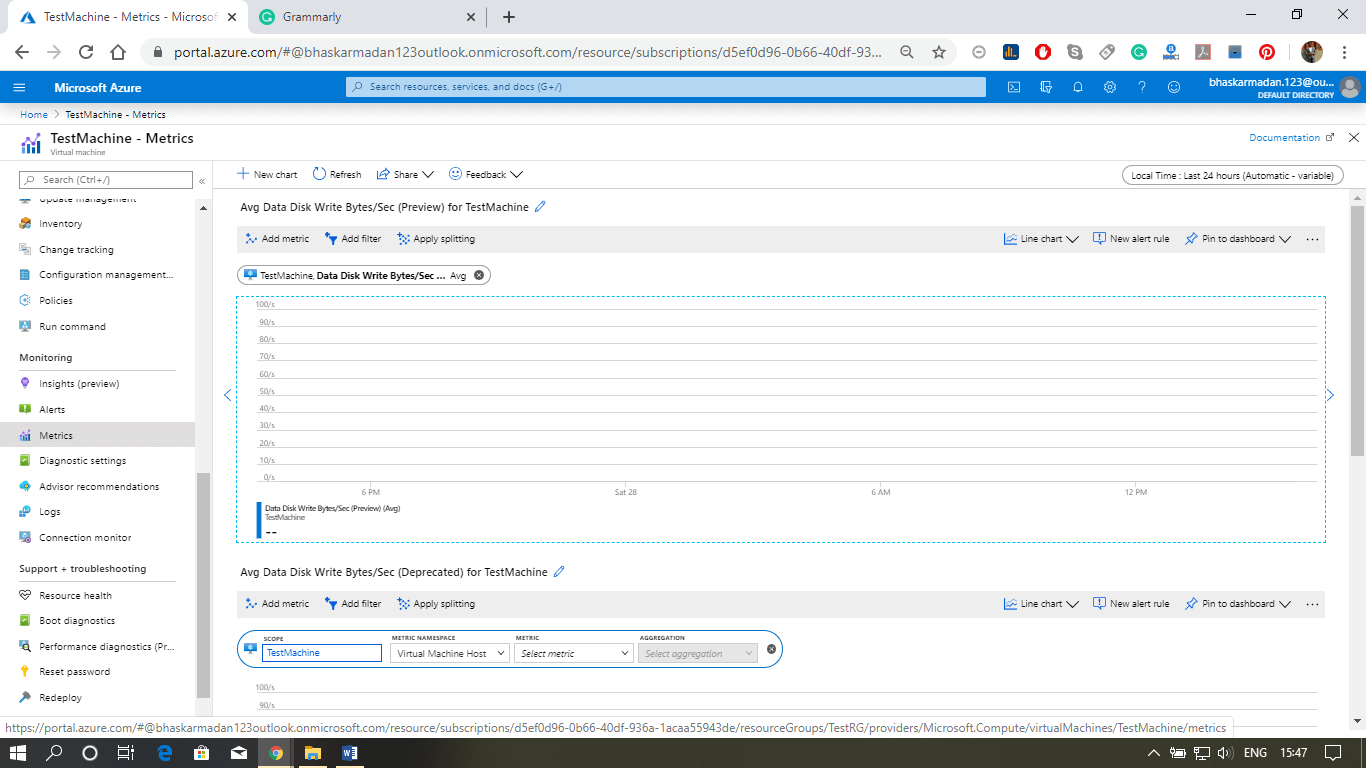Expand Line chart dropdown on first chart
This screenshot has width=1366, height=768.
tap(1041, 239)
